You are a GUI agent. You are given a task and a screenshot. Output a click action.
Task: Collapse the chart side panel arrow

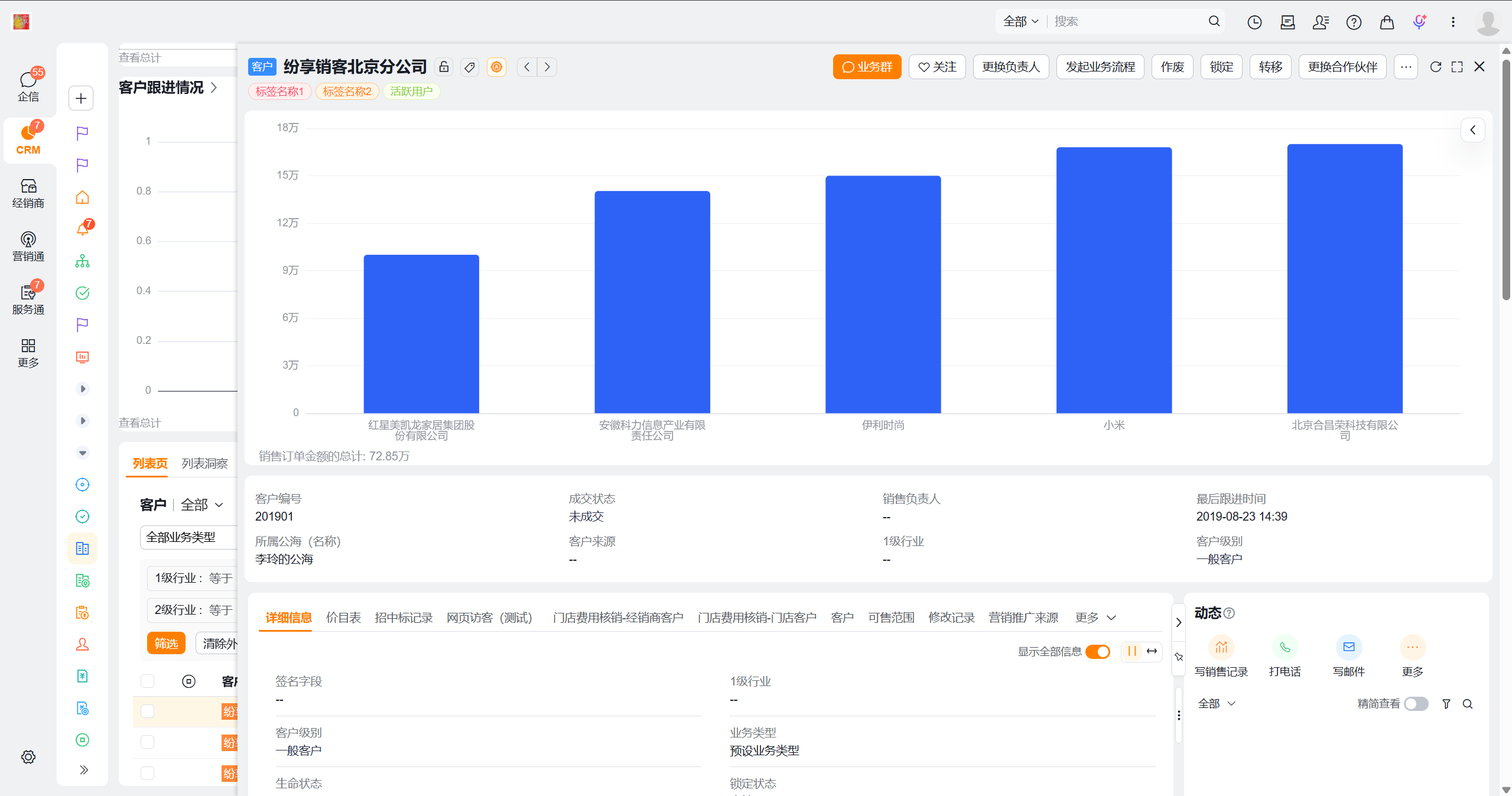tap(1473, 130)
